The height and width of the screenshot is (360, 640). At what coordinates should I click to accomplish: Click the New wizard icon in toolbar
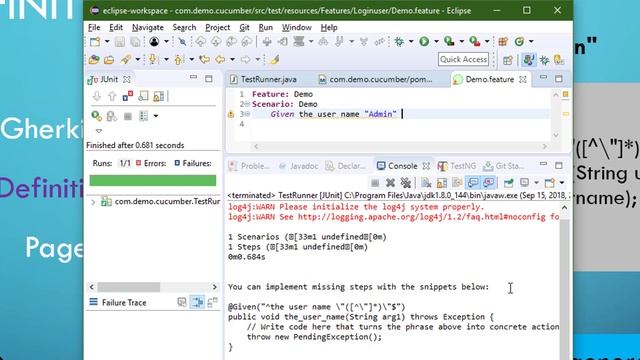[x=95, y=42]
